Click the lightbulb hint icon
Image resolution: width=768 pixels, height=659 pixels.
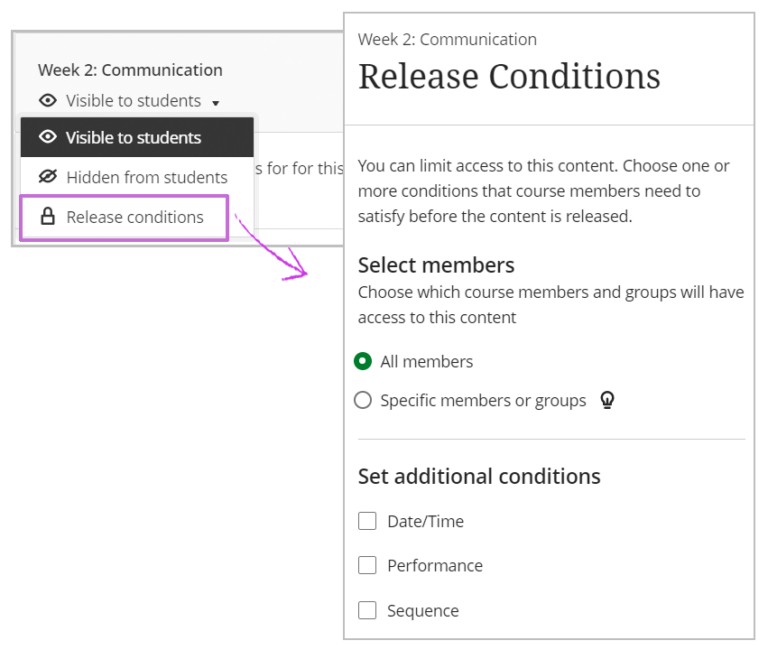click(607, 400)
